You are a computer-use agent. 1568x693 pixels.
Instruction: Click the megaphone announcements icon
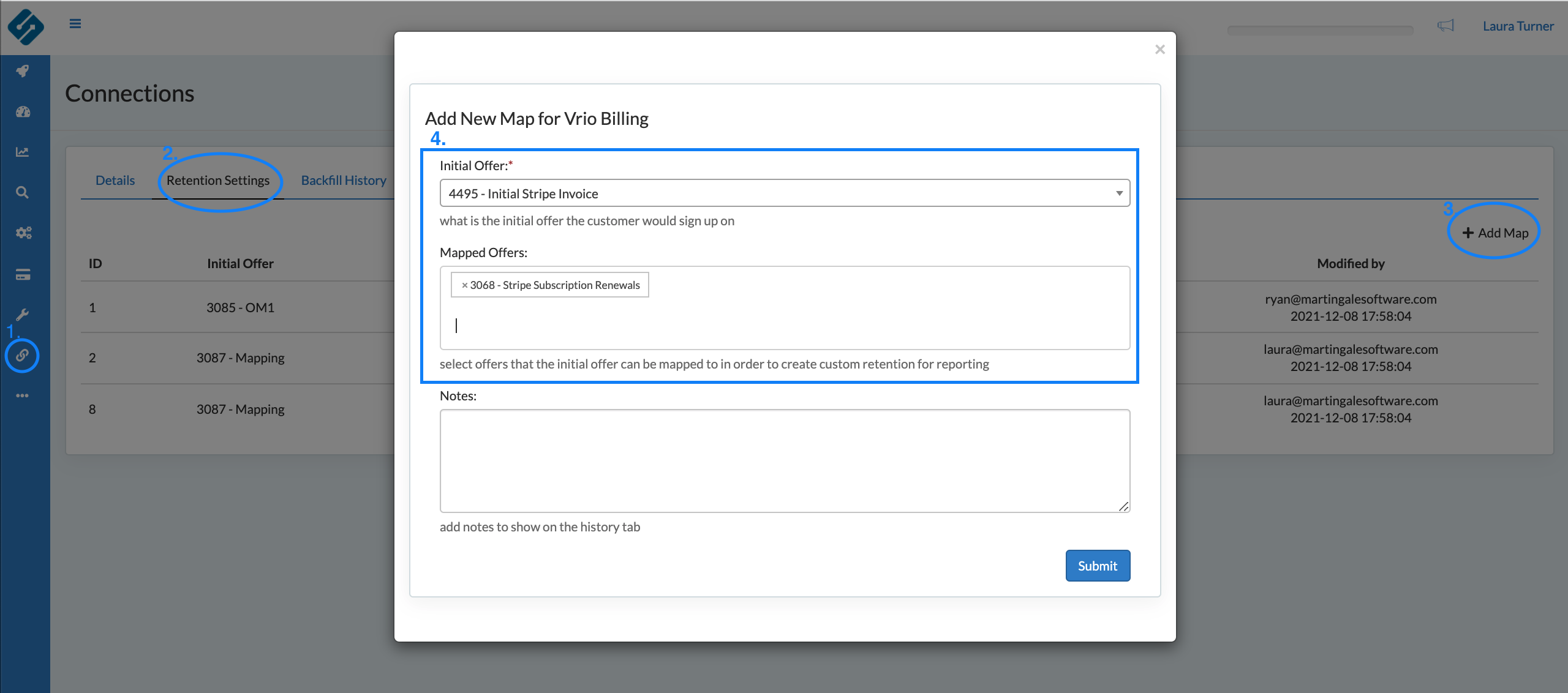(1445, 26)
